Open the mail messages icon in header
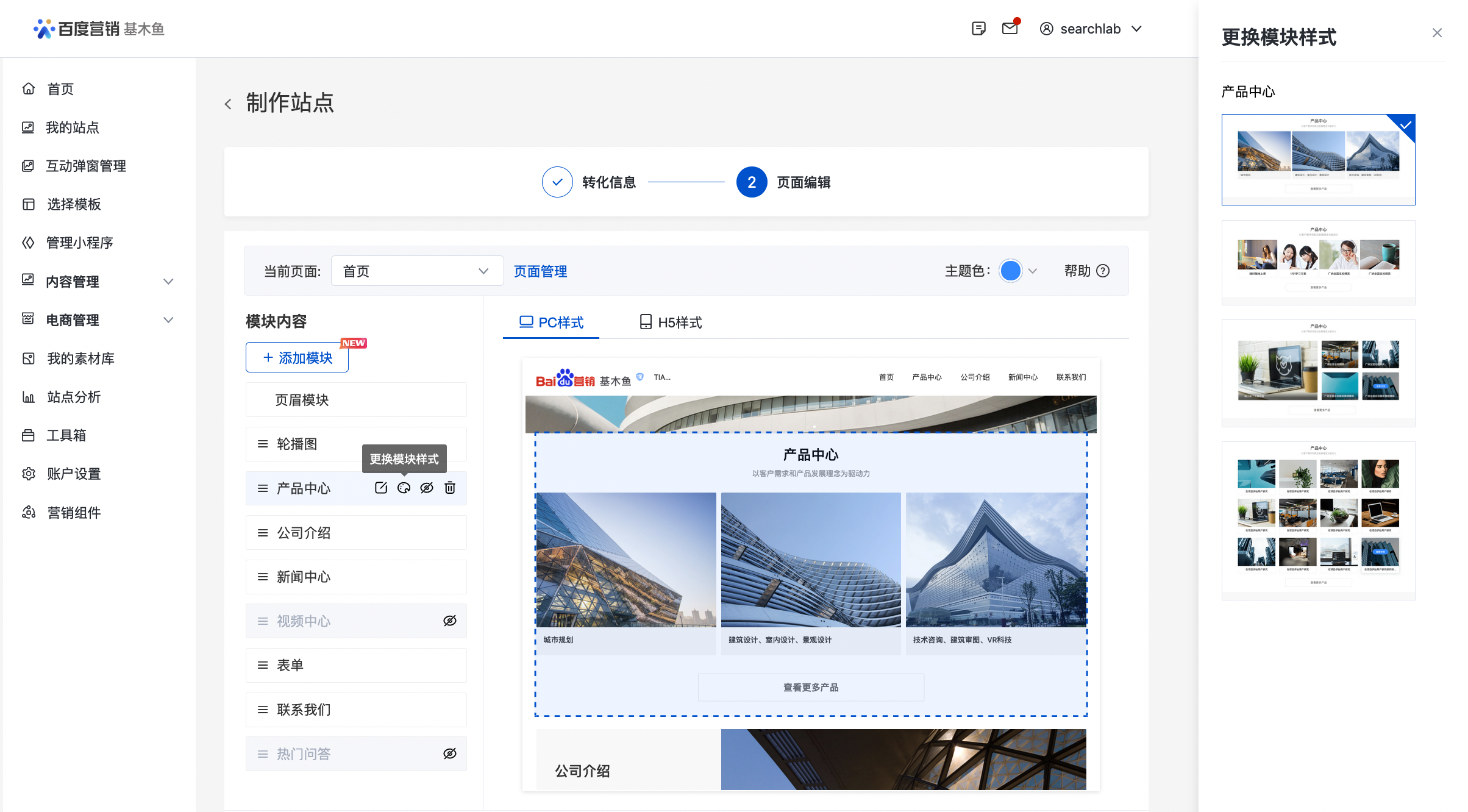The height and width of the screenshot is (812, 1468). point(1010,29)
